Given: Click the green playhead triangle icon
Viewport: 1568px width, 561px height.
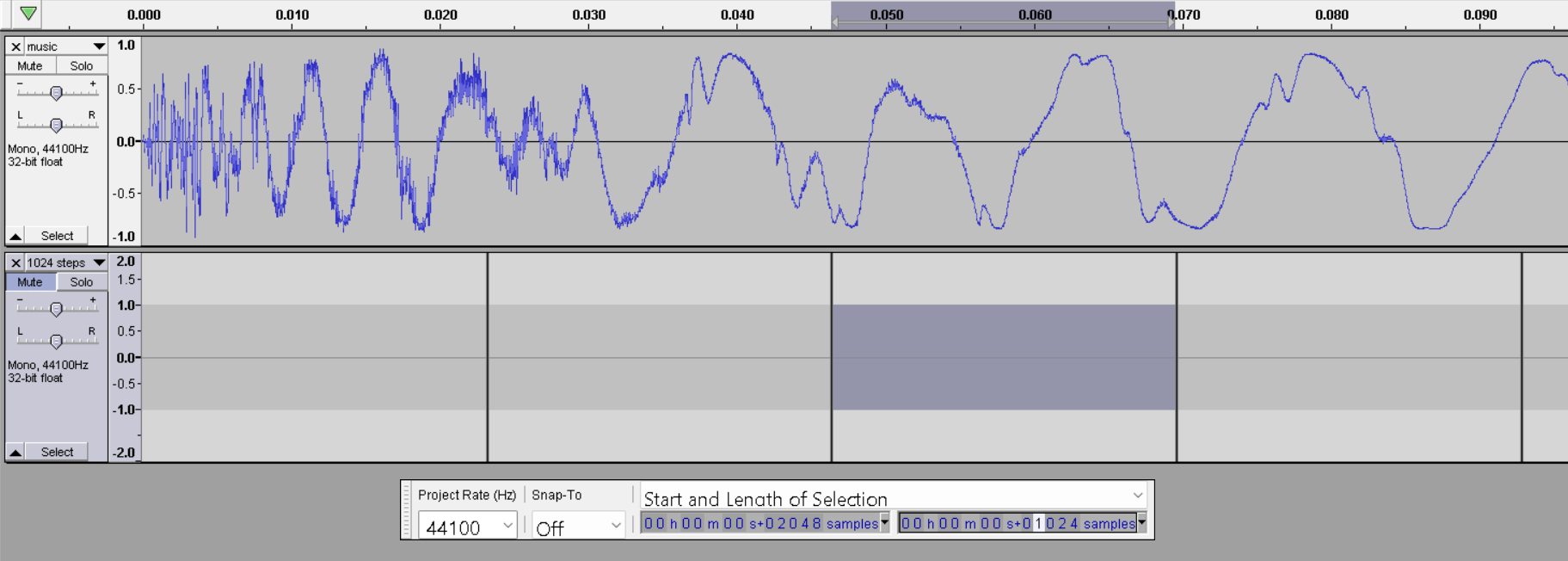Looking at the screenshot, I should pos(28,14).
